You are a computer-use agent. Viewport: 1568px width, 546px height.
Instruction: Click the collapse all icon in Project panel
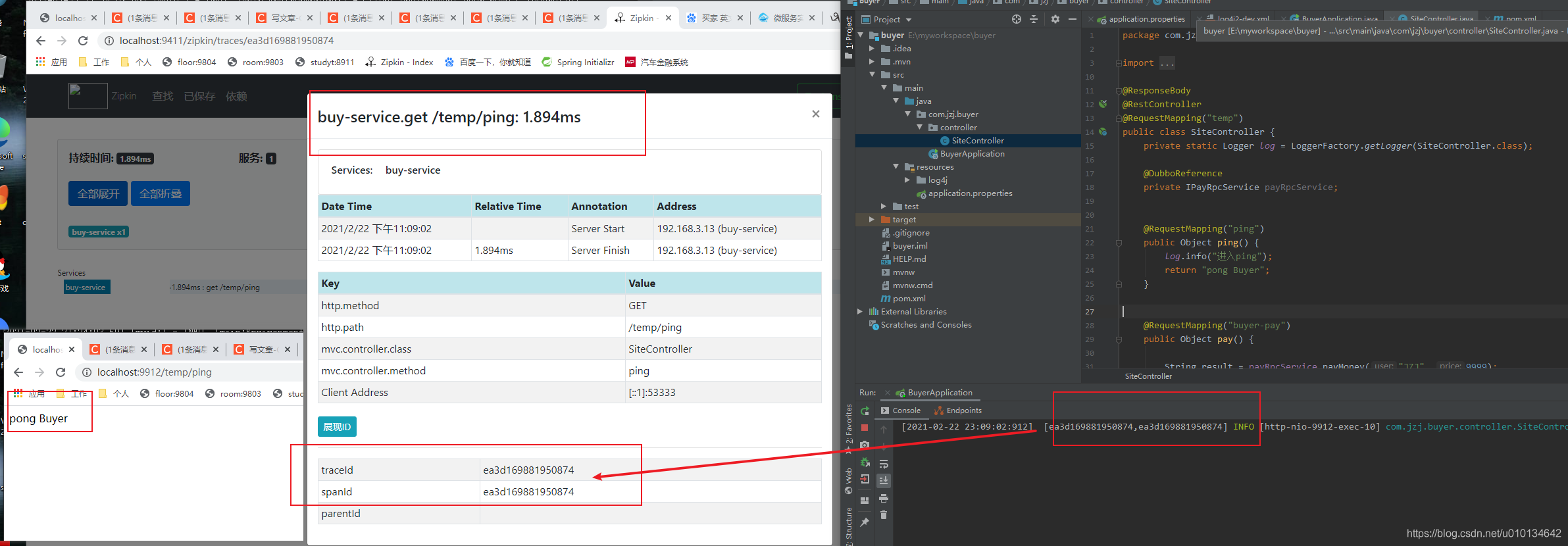click(x=1034, y=19)
